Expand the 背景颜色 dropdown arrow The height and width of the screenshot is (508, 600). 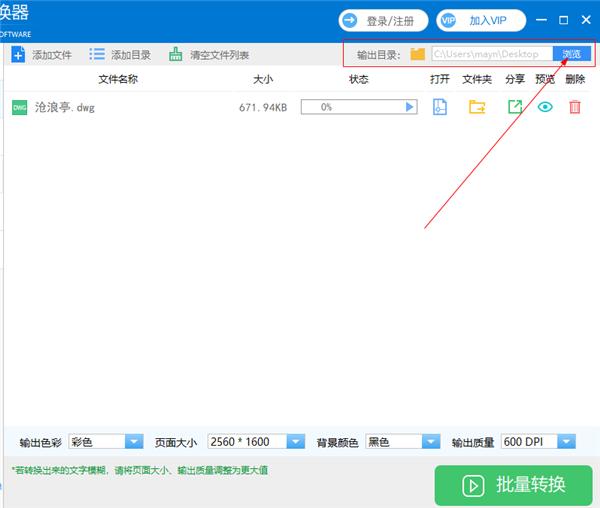[431, 441]
